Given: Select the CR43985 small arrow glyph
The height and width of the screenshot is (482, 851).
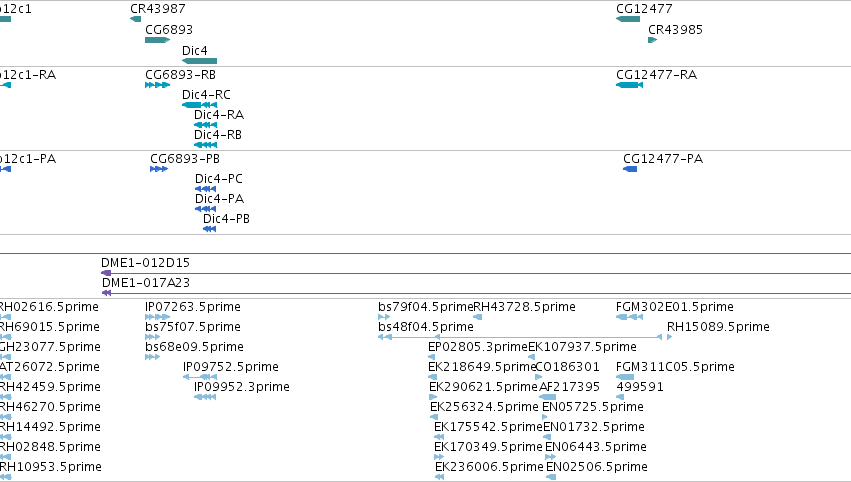Looking at the screenshot, I should (x=652, y=40).
